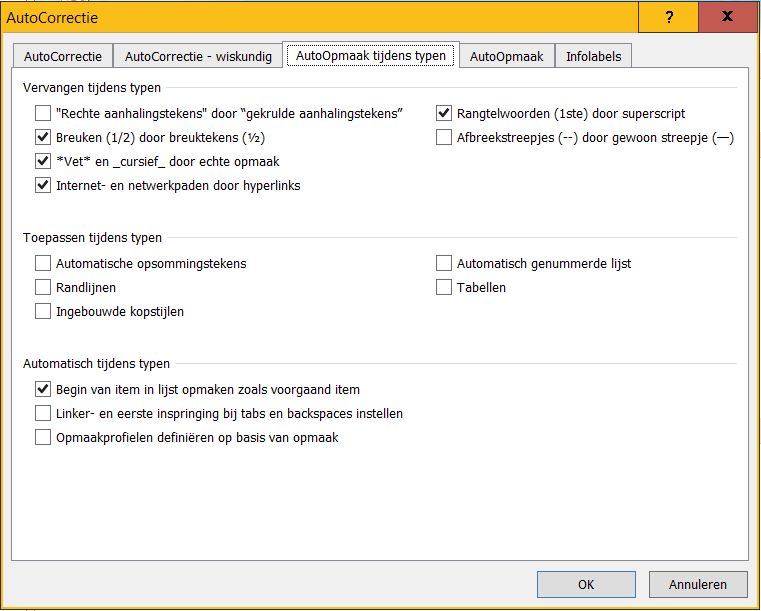The image size is (761, 611).
Task: Enable Ingebouwde kopstijlen checkbox
Action: (x=43, y=311)
